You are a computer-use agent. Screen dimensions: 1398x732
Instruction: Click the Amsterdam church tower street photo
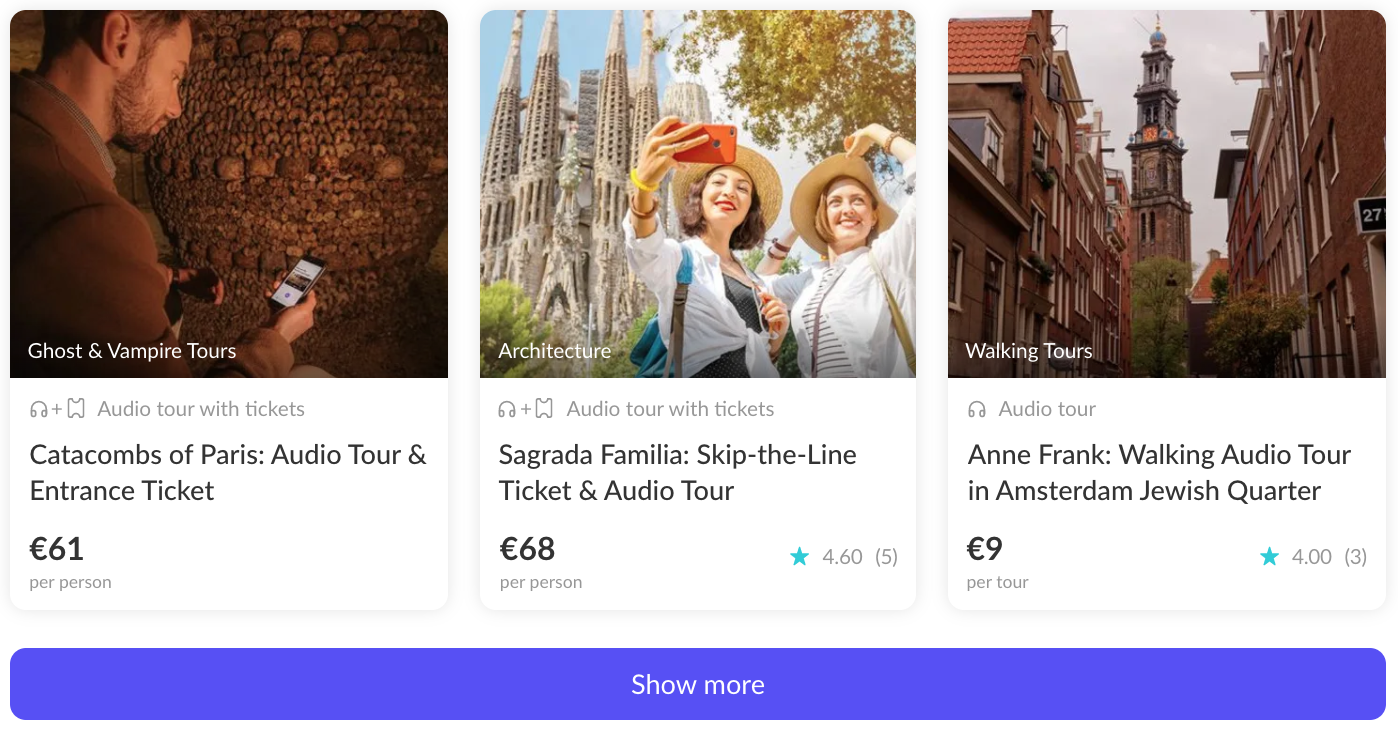click(1166, 180)
